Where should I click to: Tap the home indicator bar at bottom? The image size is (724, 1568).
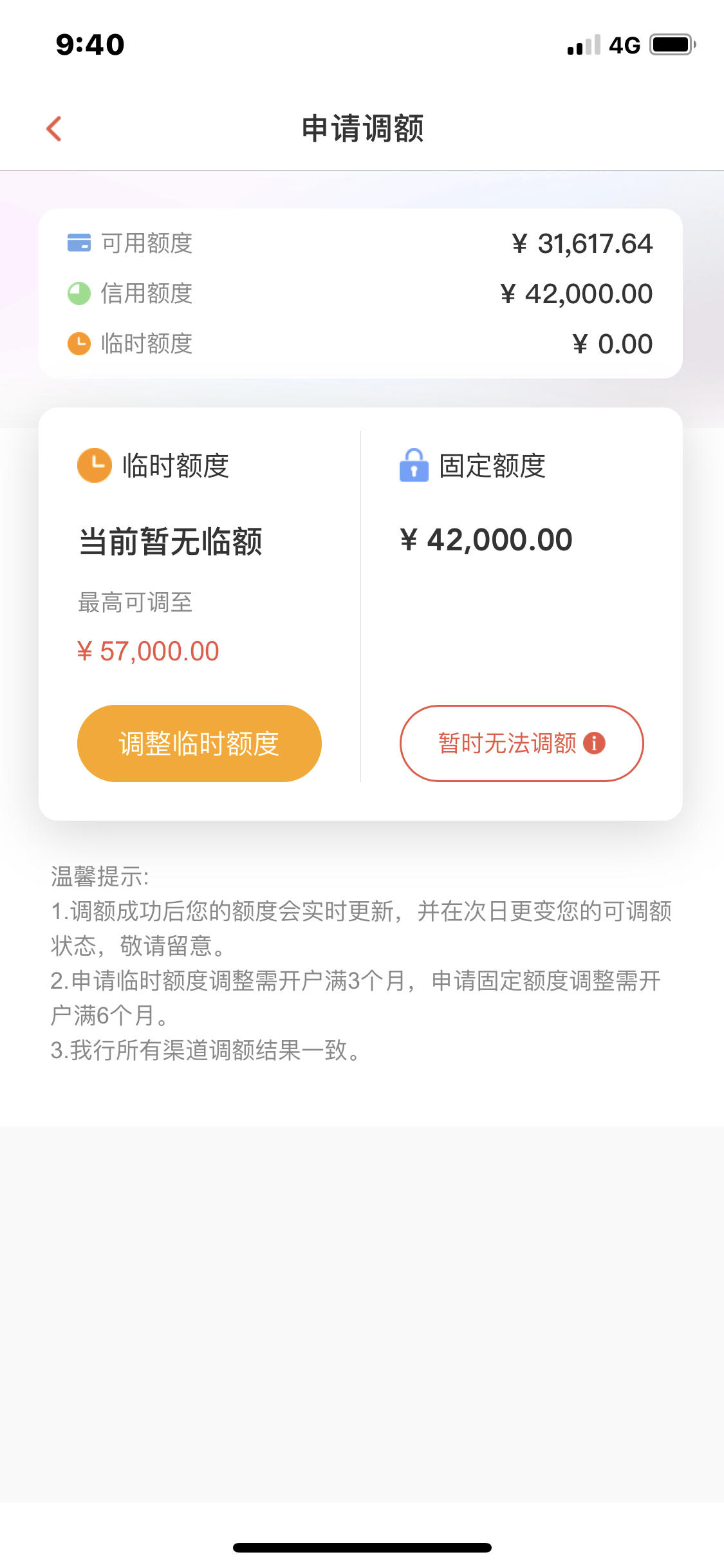[x=362, y=1547]
